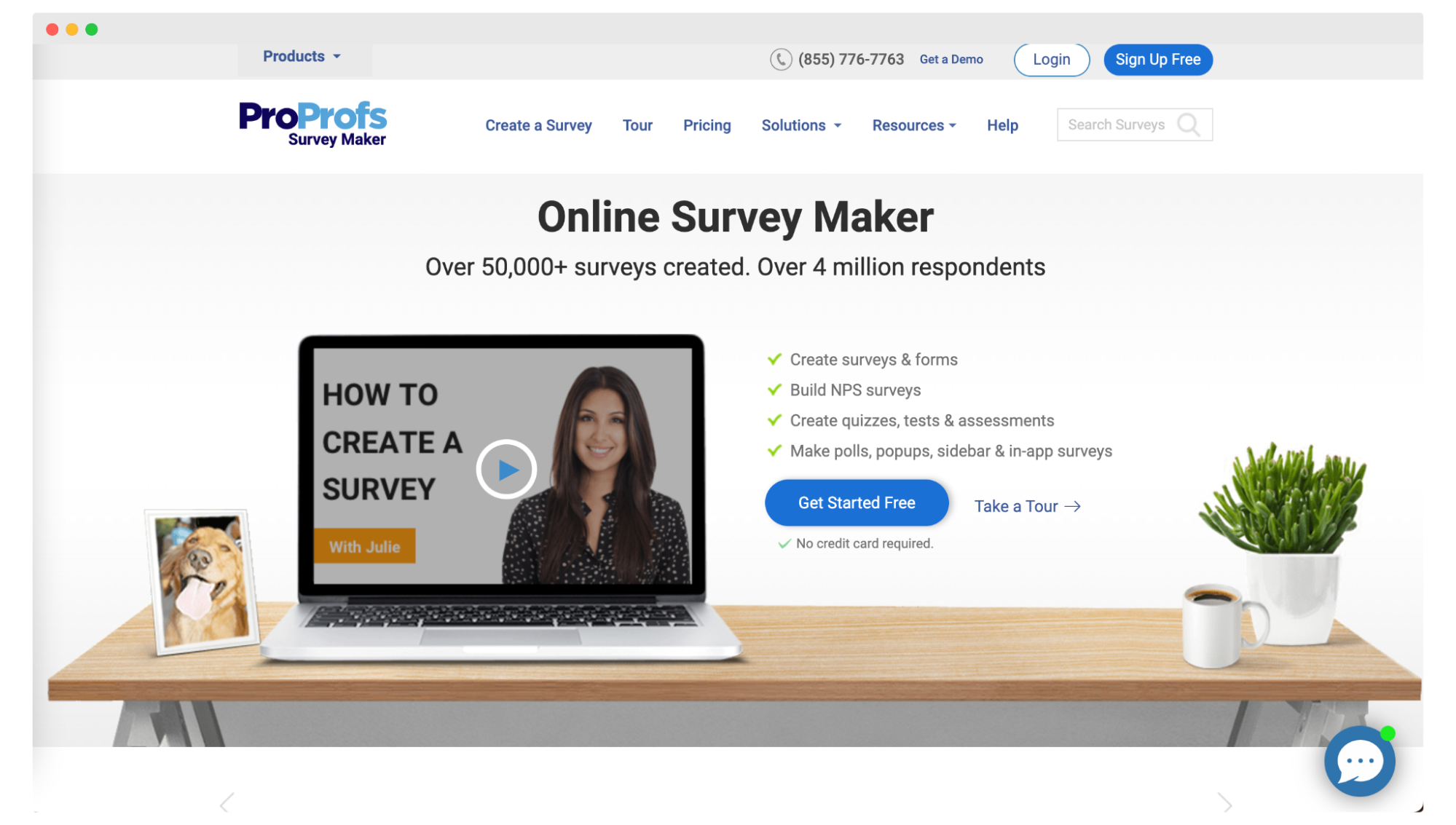Click the left scroll arrow

pos(228,801)
